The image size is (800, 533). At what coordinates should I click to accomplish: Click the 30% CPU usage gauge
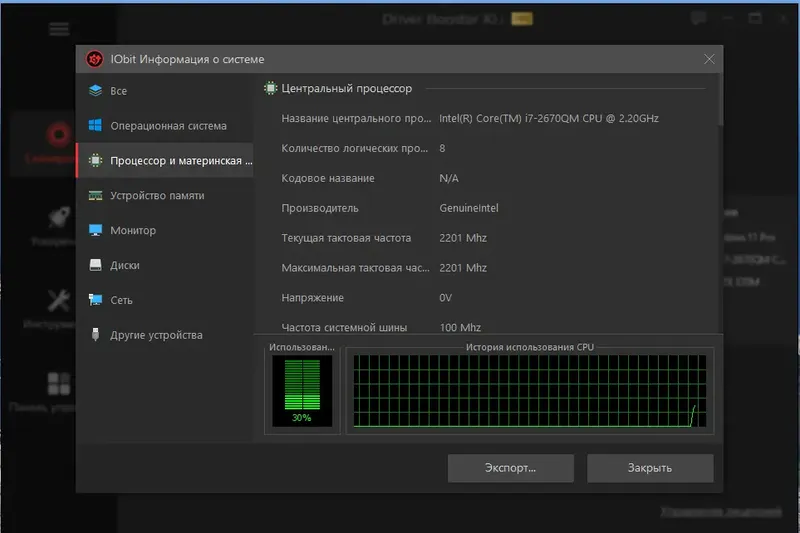point(302,391)
